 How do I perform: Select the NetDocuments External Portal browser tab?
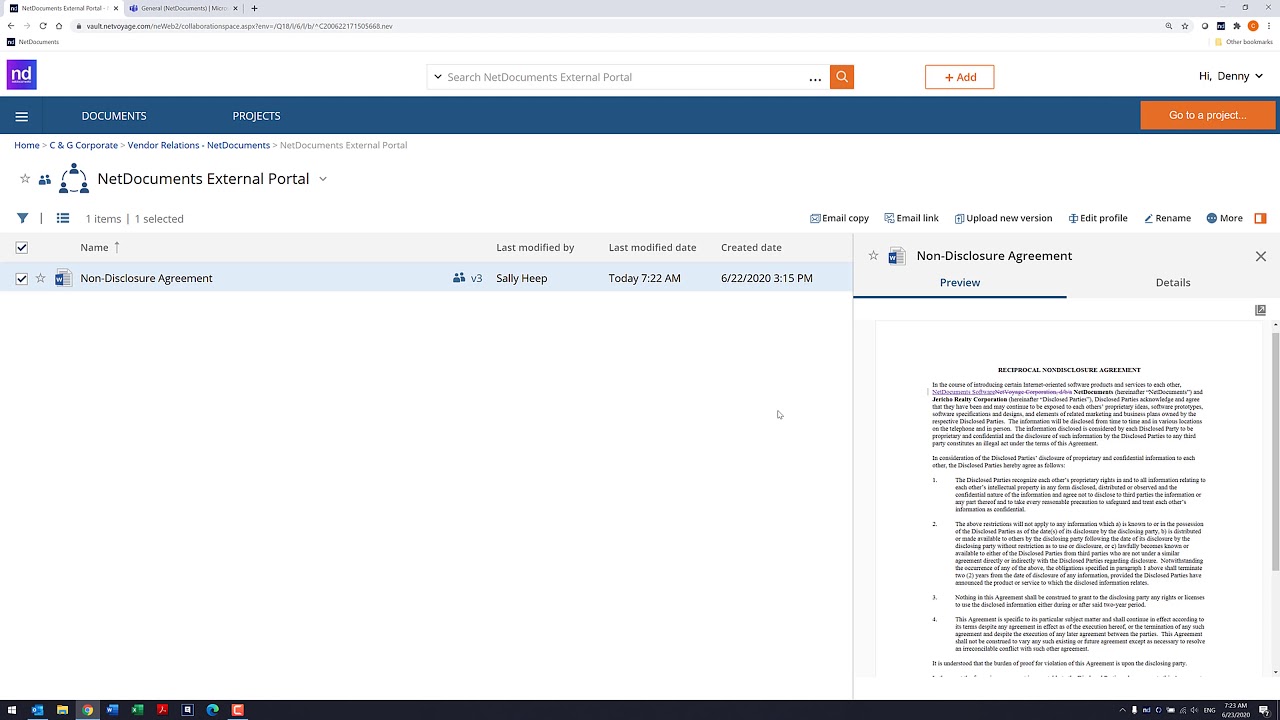point(62,8)
